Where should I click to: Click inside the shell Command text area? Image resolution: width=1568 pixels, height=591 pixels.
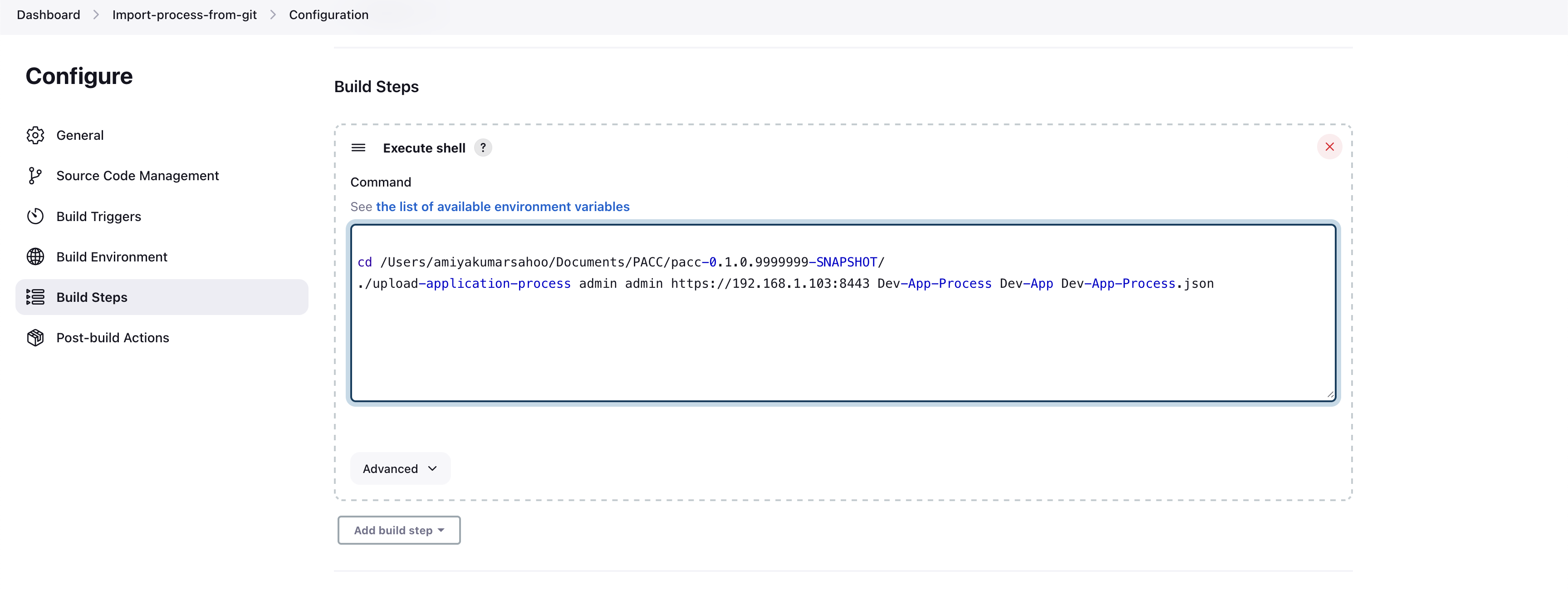(843, 341)
